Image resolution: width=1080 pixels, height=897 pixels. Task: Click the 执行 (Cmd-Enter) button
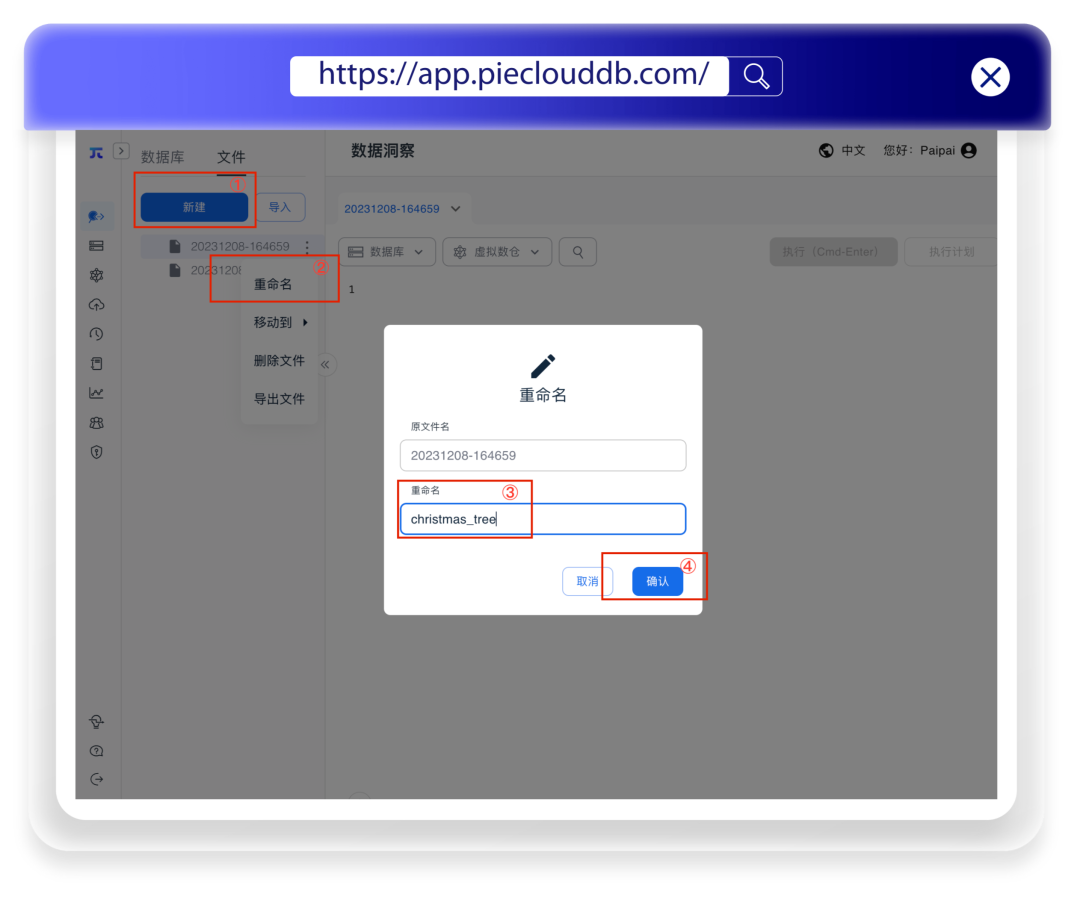pos(833,252)
